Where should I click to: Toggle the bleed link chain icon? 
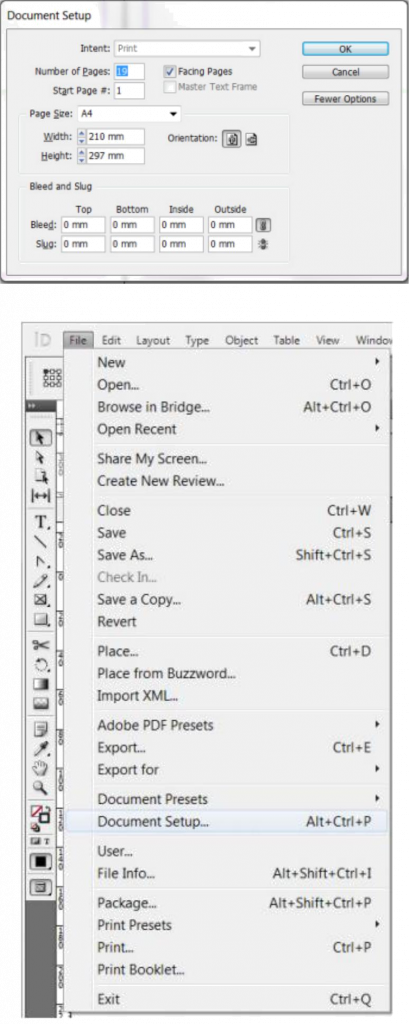click(x=263, y=225)
